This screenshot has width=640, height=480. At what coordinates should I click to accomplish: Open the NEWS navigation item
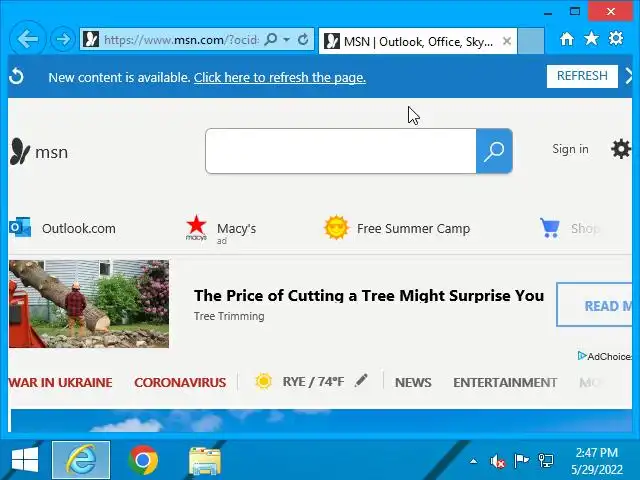pyautogui.click(x=413, y=382)
